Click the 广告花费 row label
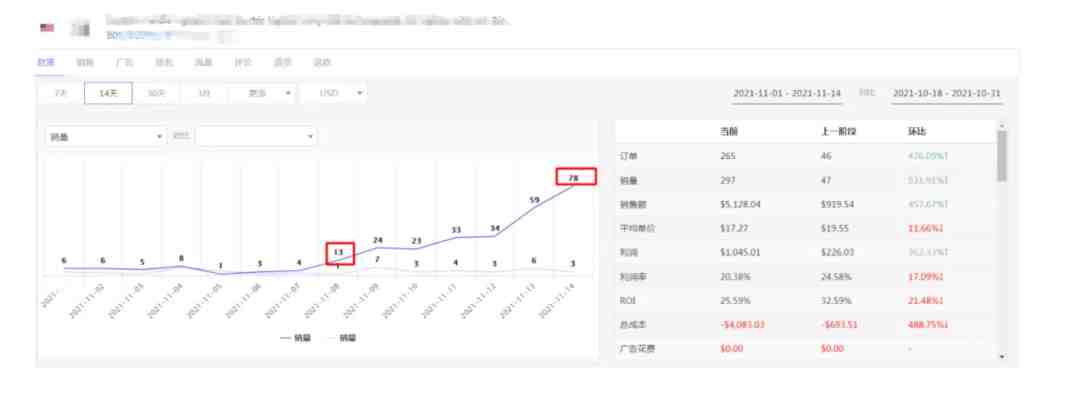Screen dimensions: 1080x405 pos(637,349)
